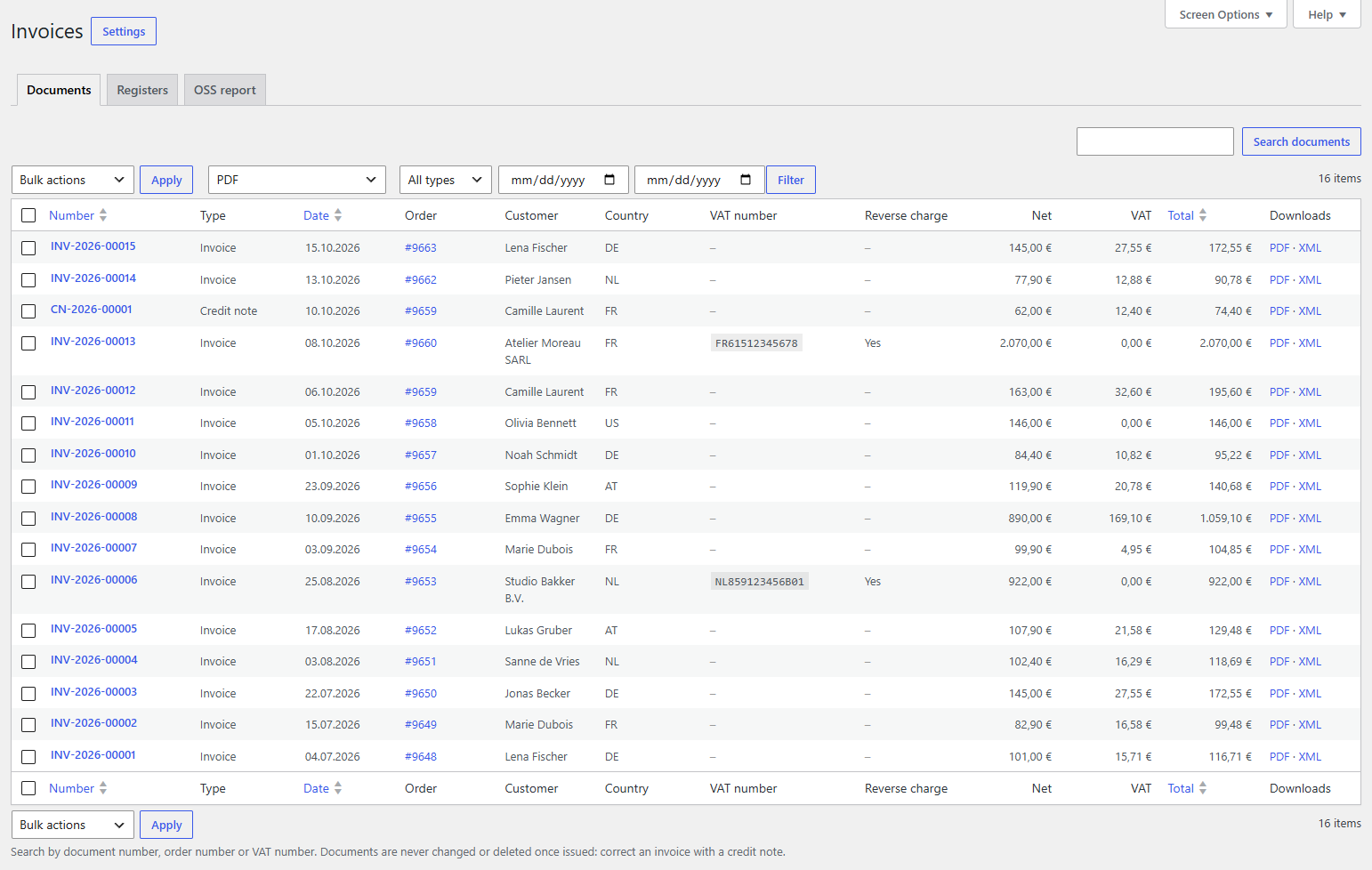Open calendar picker in the first date field
Screen dimensions: 1372x870
[609, 180]
